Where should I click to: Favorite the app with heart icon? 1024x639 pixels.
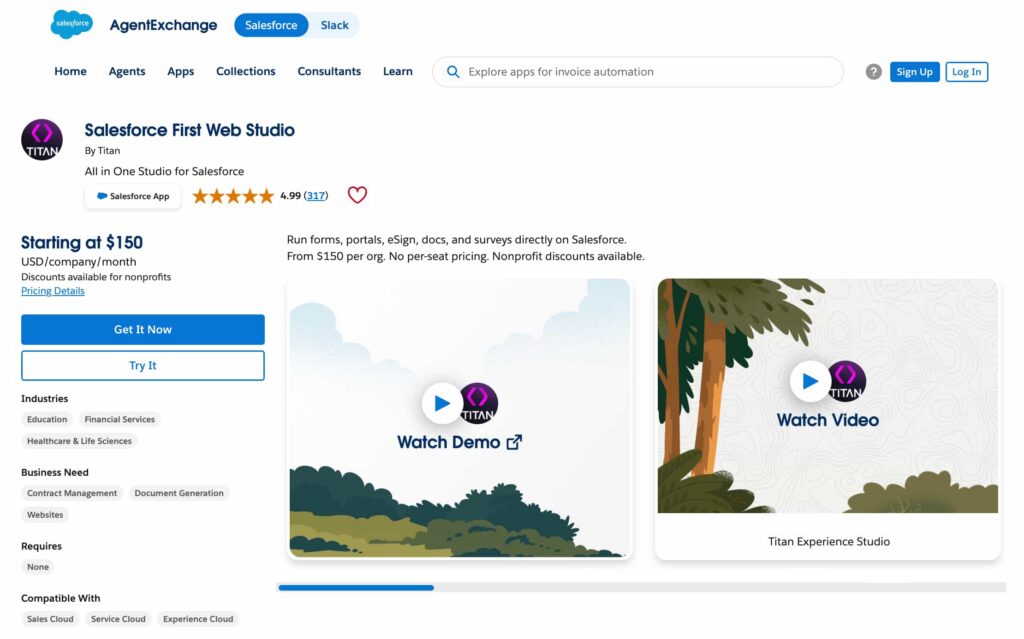(357, 195)
